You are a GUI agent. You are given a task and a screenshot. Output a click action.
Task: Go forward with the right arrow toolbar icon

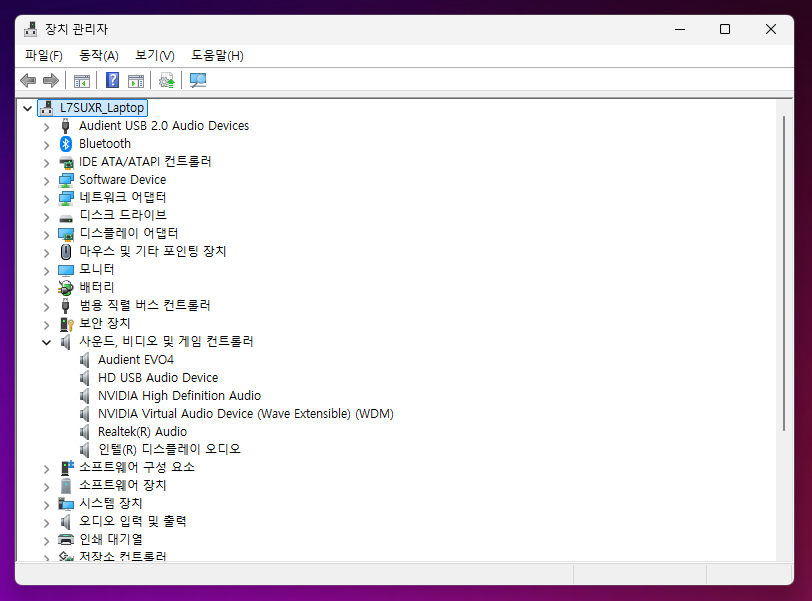[x=51, y=80]
